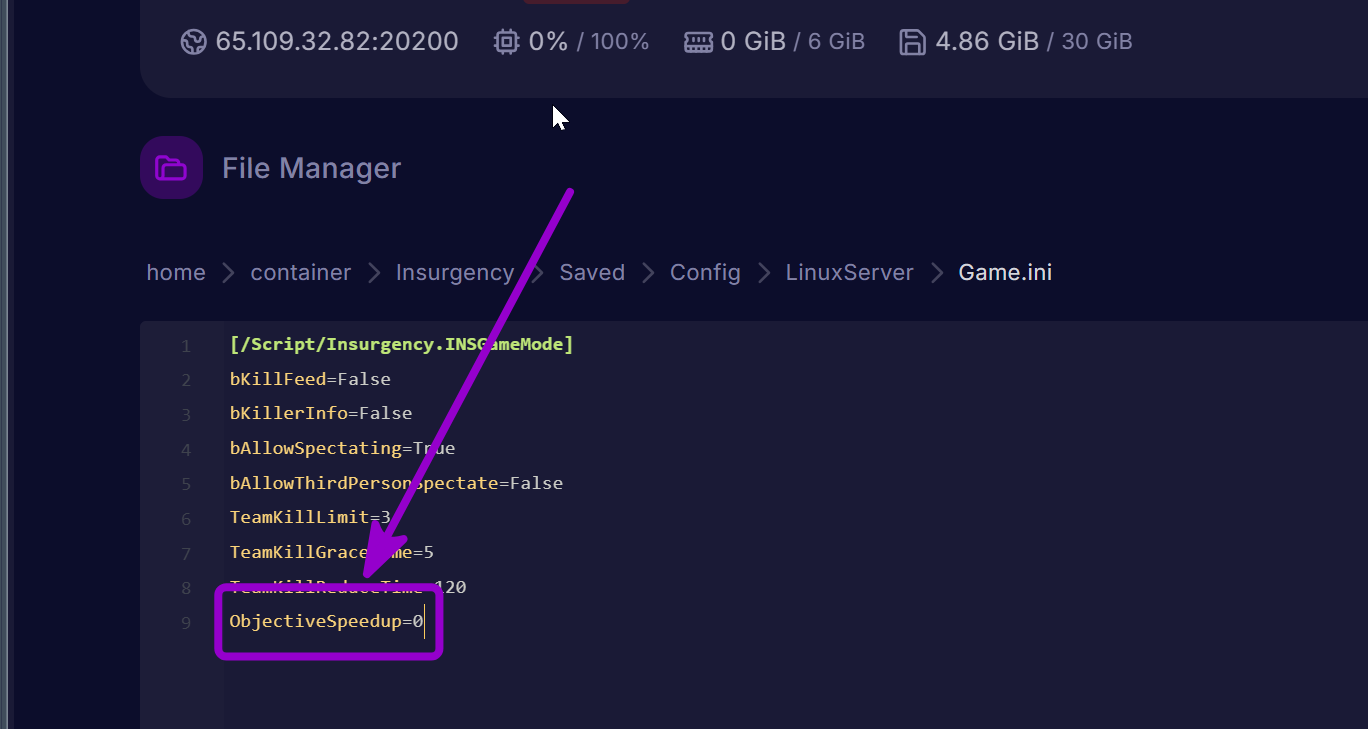Click line number 9 in the gutter
Screen dimensions: 1368x729
(186, 623)
